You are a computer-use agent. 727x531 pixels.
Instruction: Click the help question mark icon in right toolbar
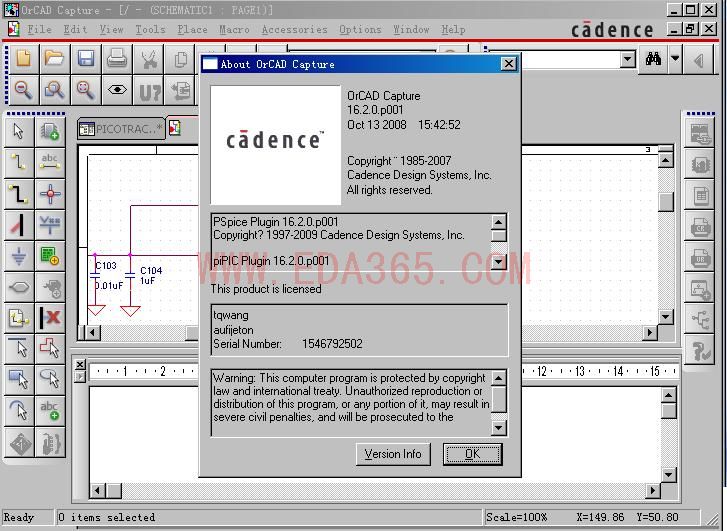(700, 351)
